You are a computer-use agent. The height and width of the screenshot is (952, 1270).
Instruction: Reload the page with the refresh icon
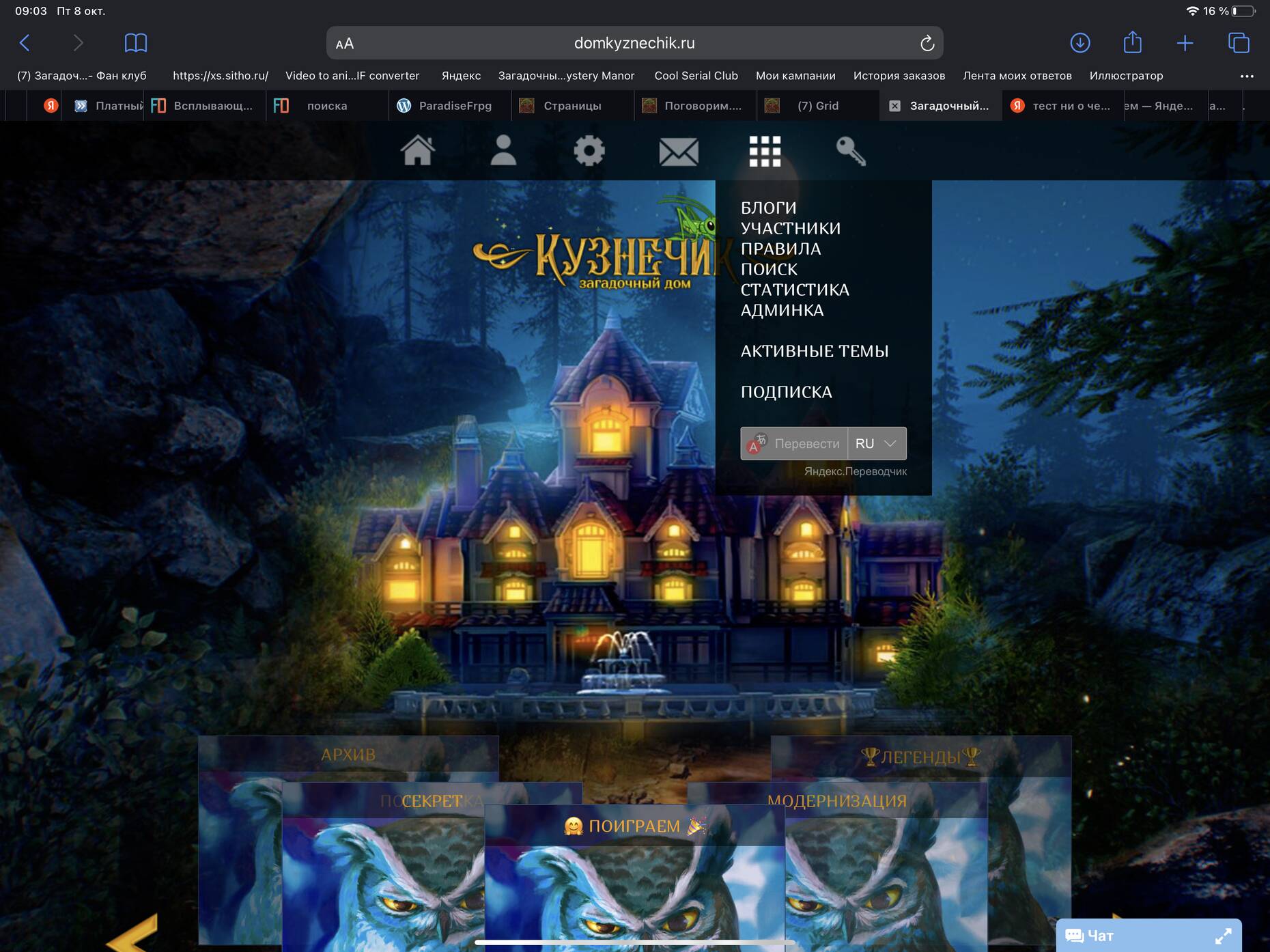point(927,43)
